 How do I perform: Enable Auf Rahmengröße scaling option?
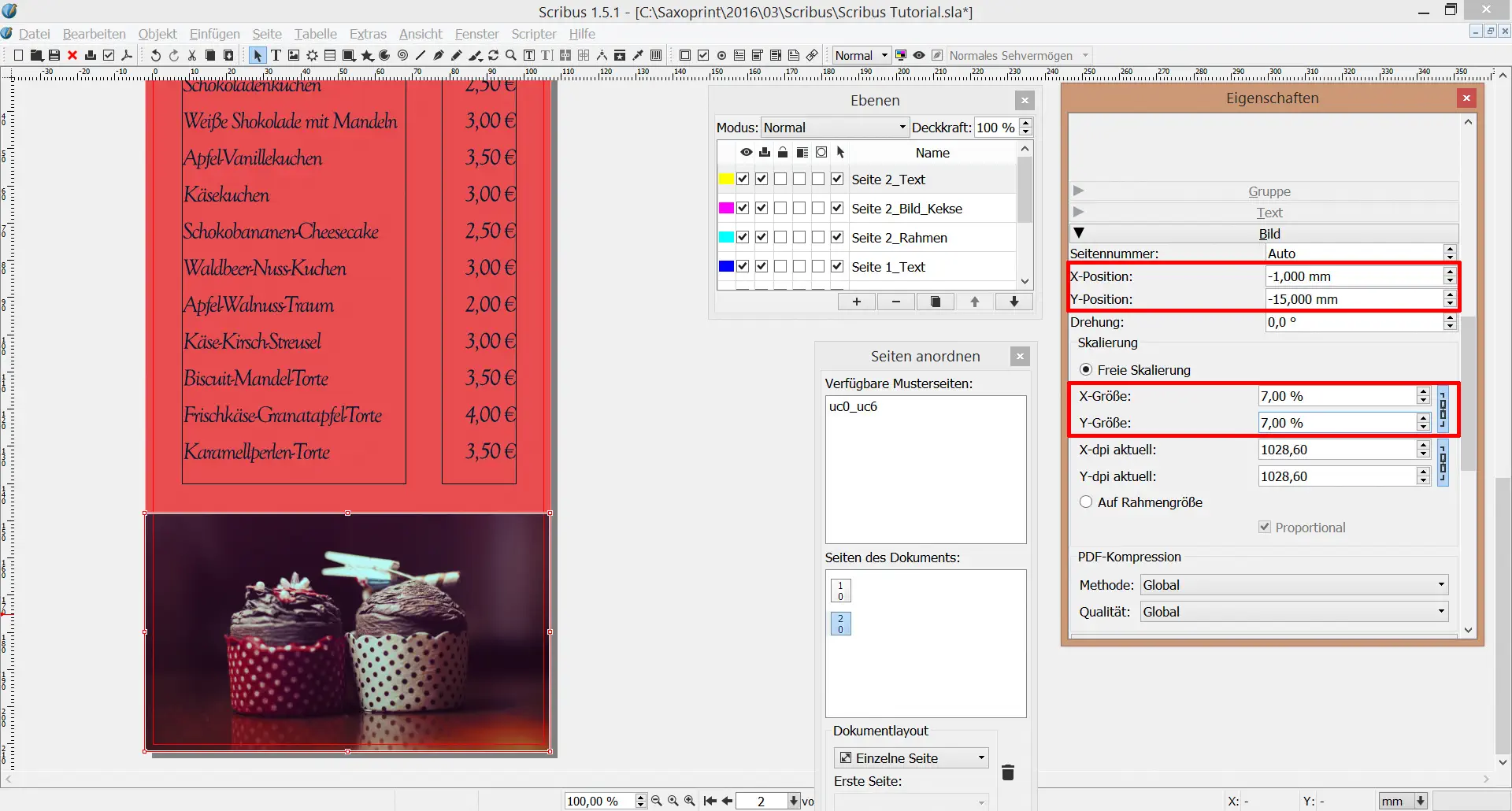(x=1086, y=502)
